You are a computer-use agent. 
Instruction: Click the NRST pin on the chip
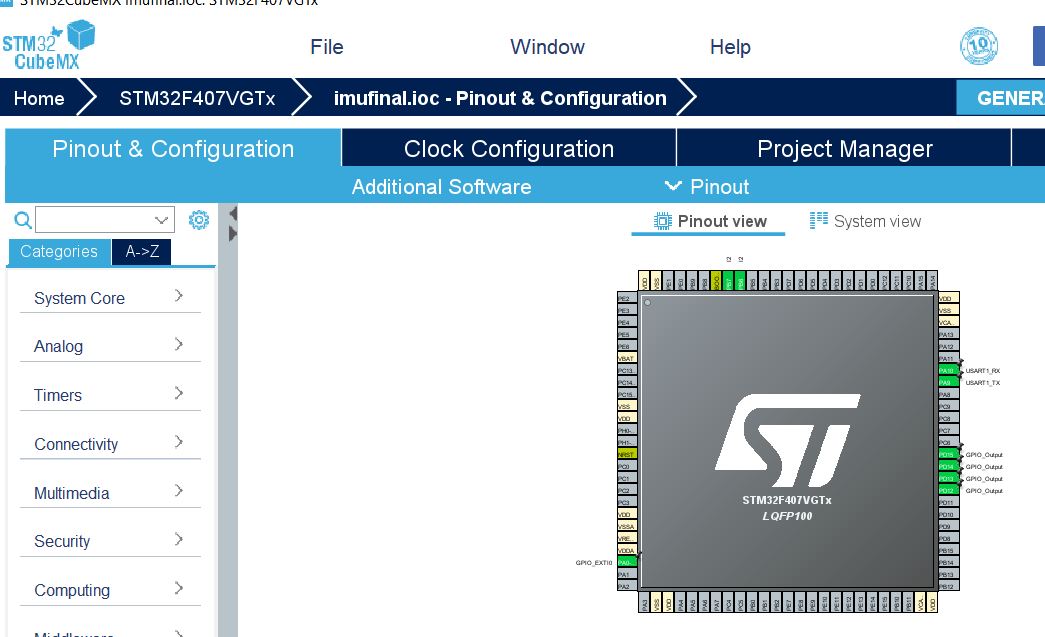point(627,454)
